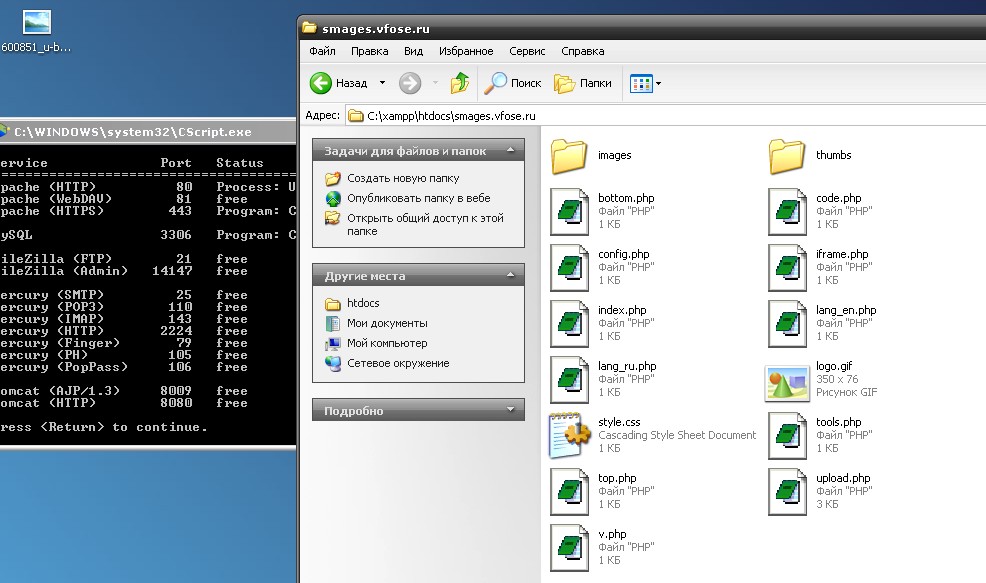Select the style.css file icon
The width and height of the screenshot is (986, 583).
[569, 436]
